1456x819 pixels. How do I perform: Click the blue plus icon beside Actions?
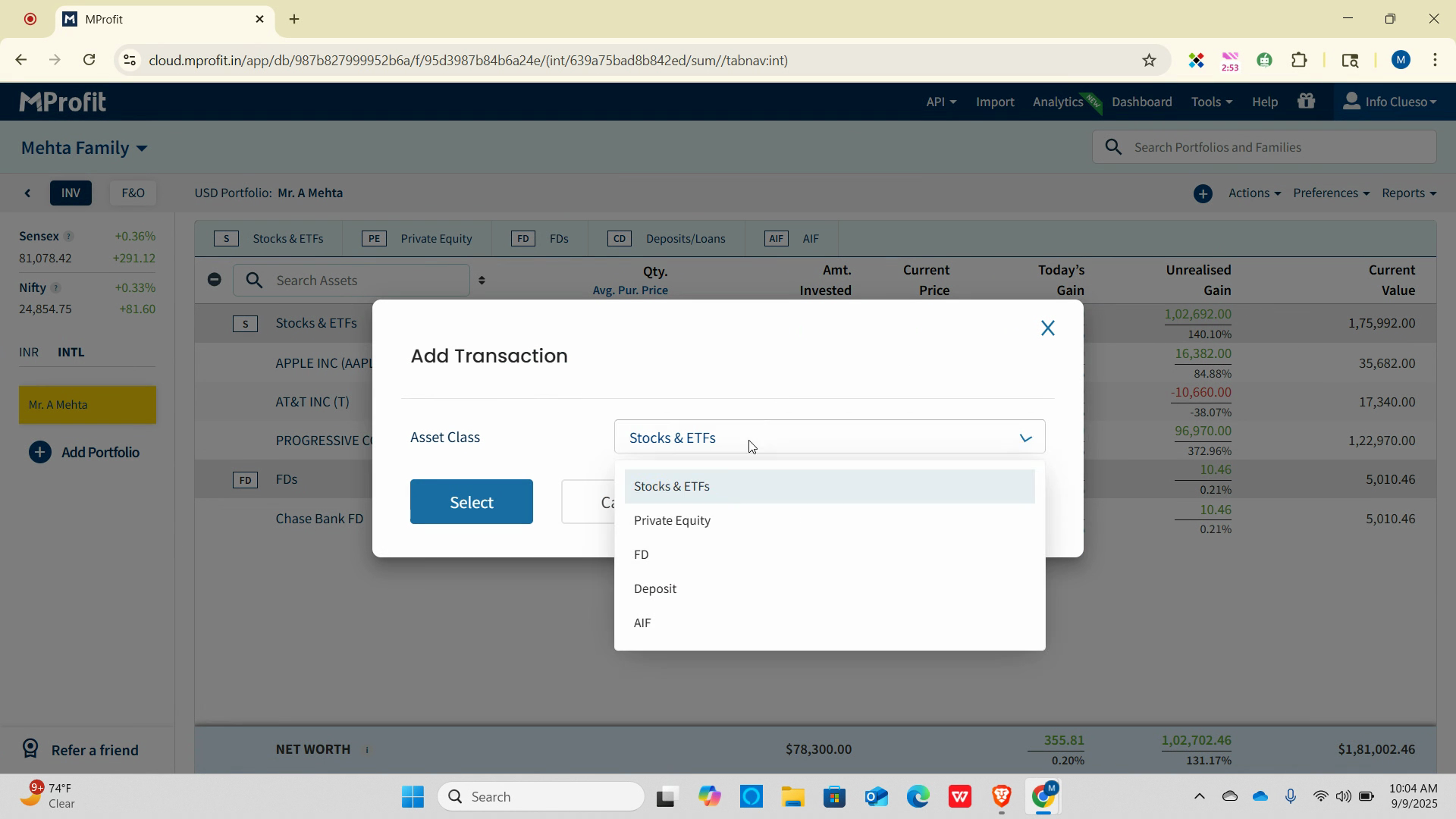pyautogui.click(x=1202, y=194)
